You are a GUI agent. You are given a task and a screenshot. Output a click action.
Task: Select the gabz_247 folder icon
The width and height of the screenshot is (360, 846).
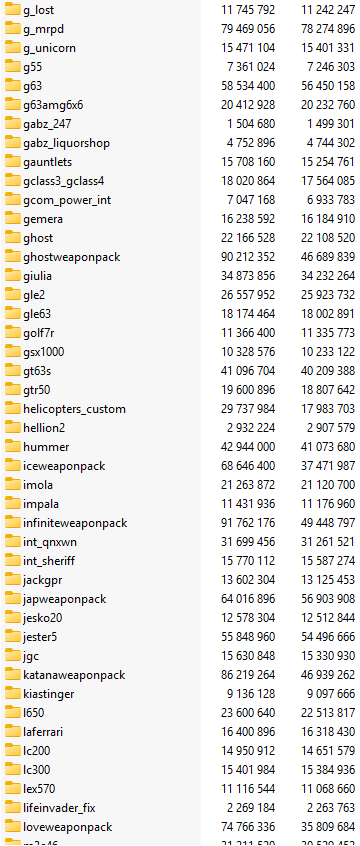[12, 124]
